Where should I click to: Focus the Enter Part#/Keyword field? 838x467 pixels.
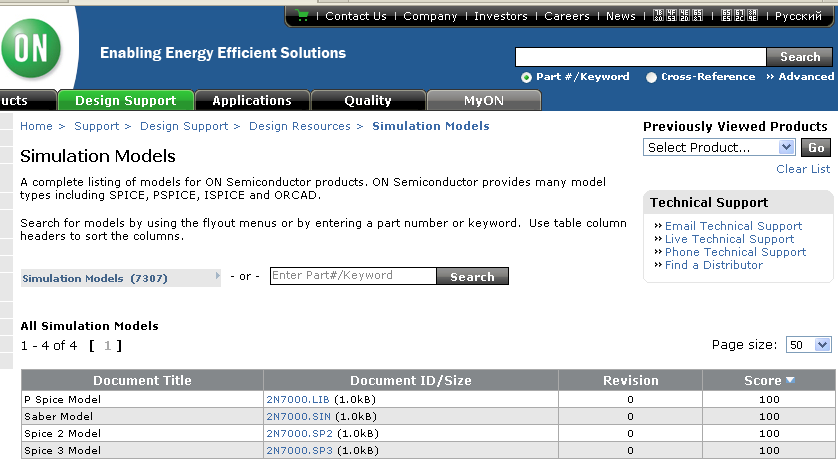tap(353, 276)
